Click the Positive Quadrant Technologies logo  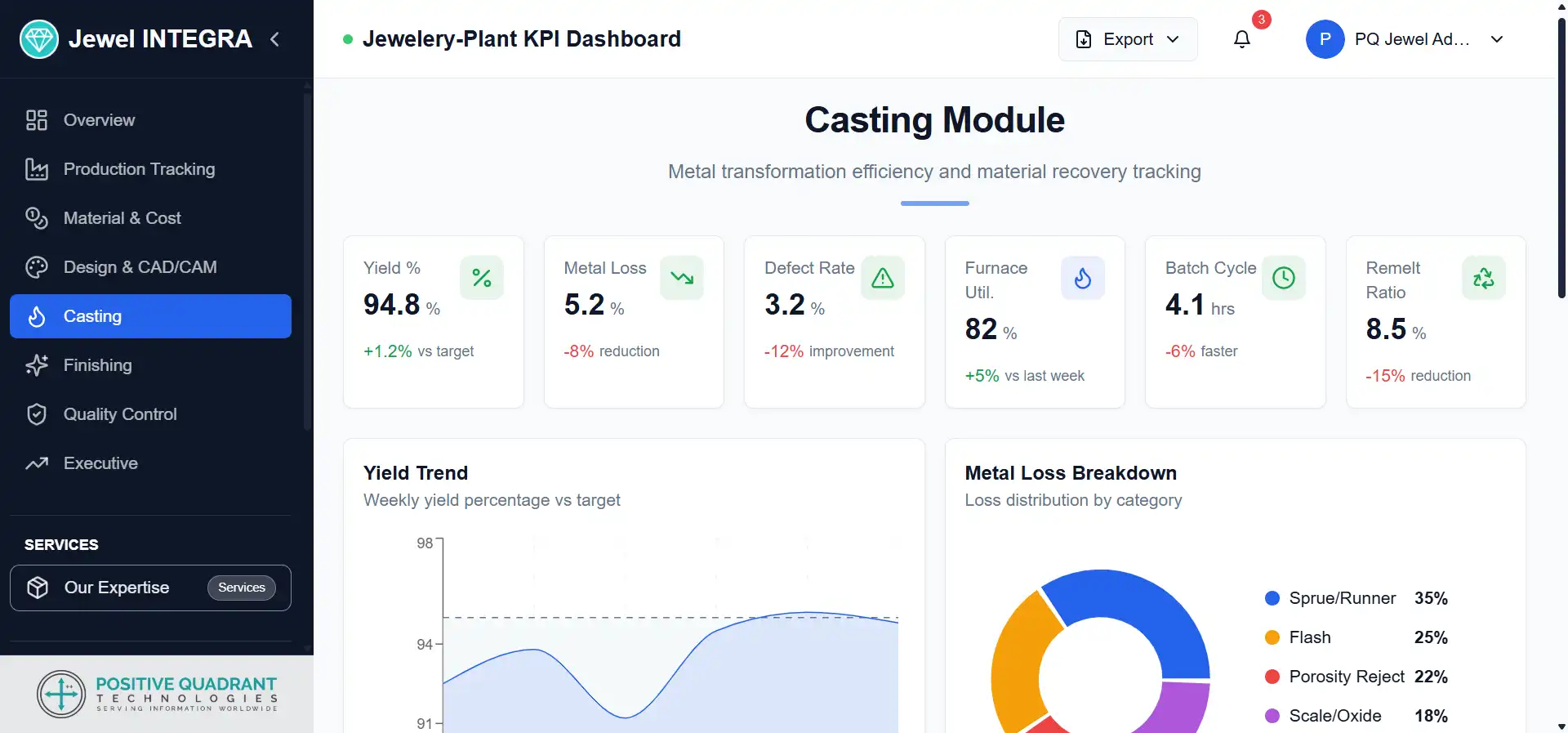(157, 694)
